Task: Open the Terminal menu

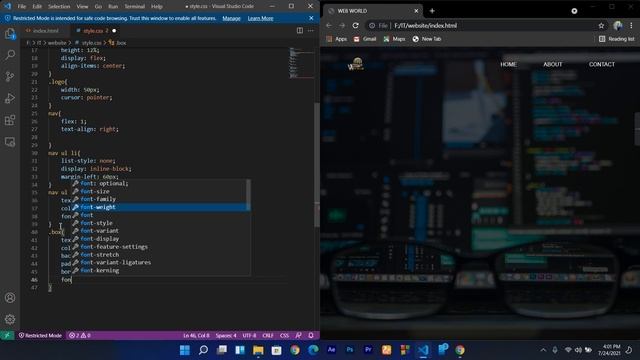Action: tap(135, 6)
